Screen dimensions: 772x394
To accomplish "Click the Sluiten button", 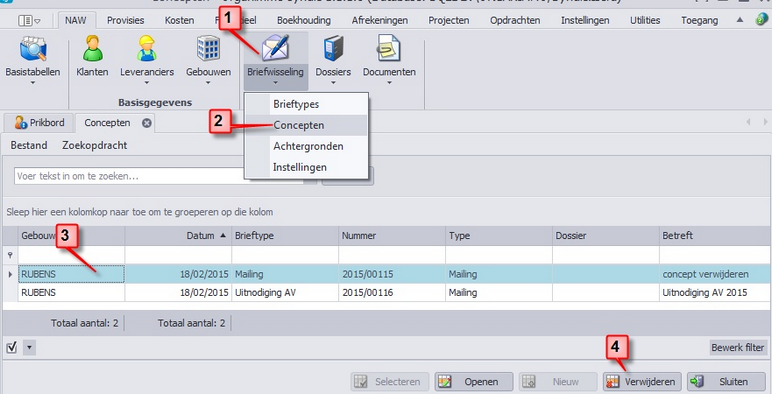I will (726, 382).
